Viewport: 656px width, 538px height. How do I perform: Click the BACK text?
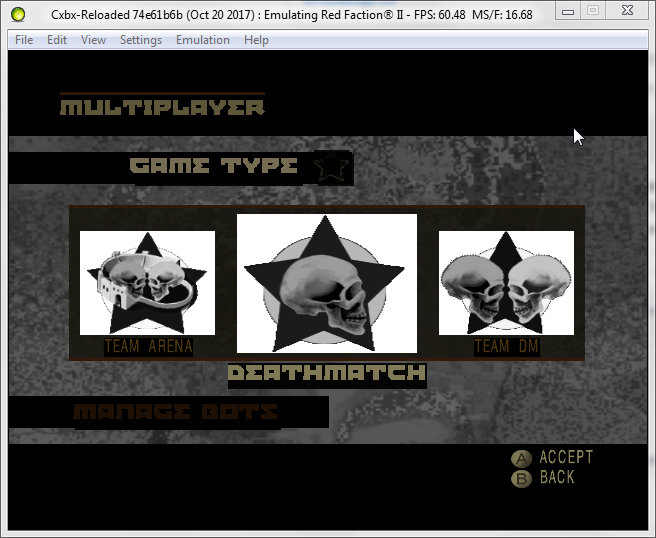pos(557,477)
